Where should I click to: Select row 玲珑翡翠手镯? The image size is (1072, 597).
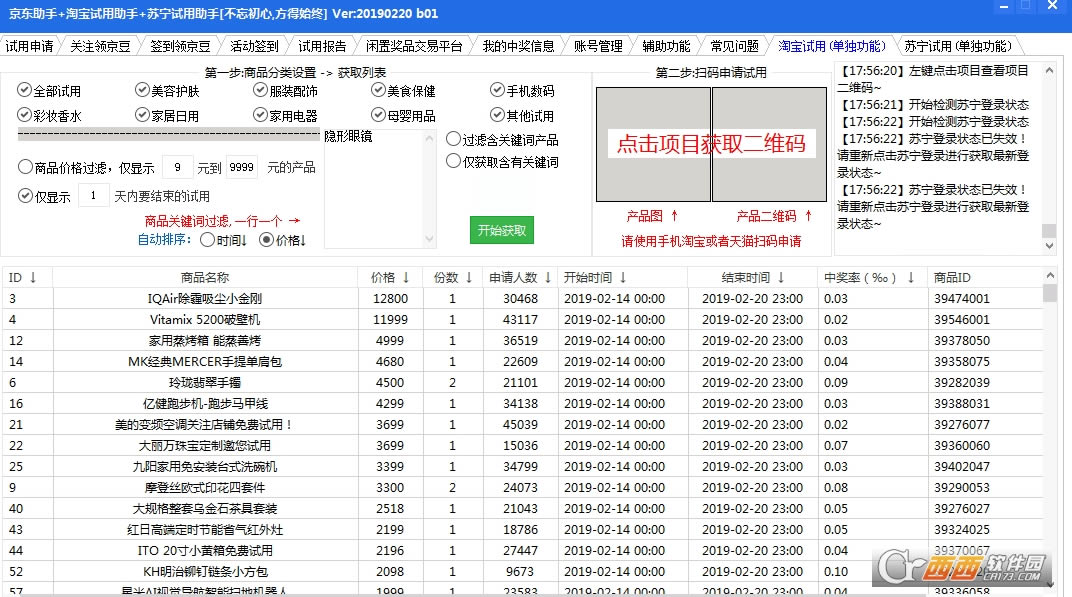[523, 383]
